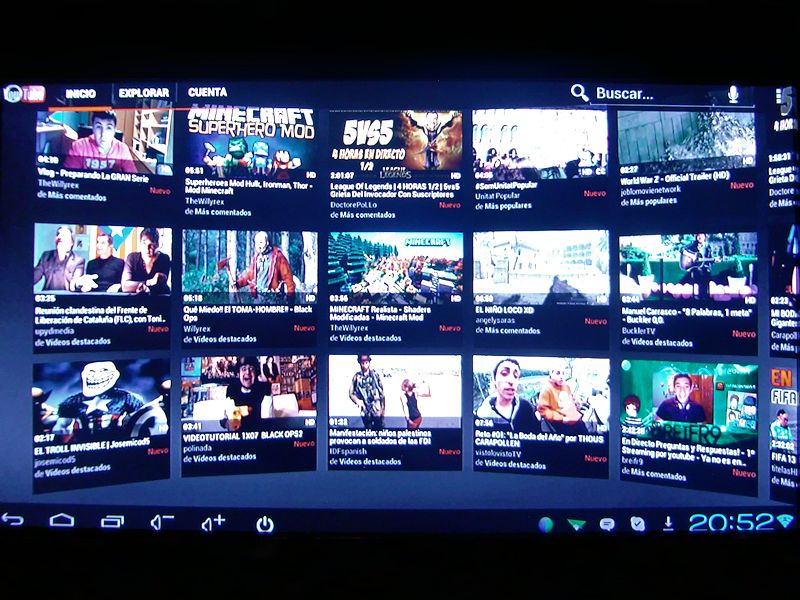Open Manuel Carrasco guitar video thumbnail

pos(688,269)
